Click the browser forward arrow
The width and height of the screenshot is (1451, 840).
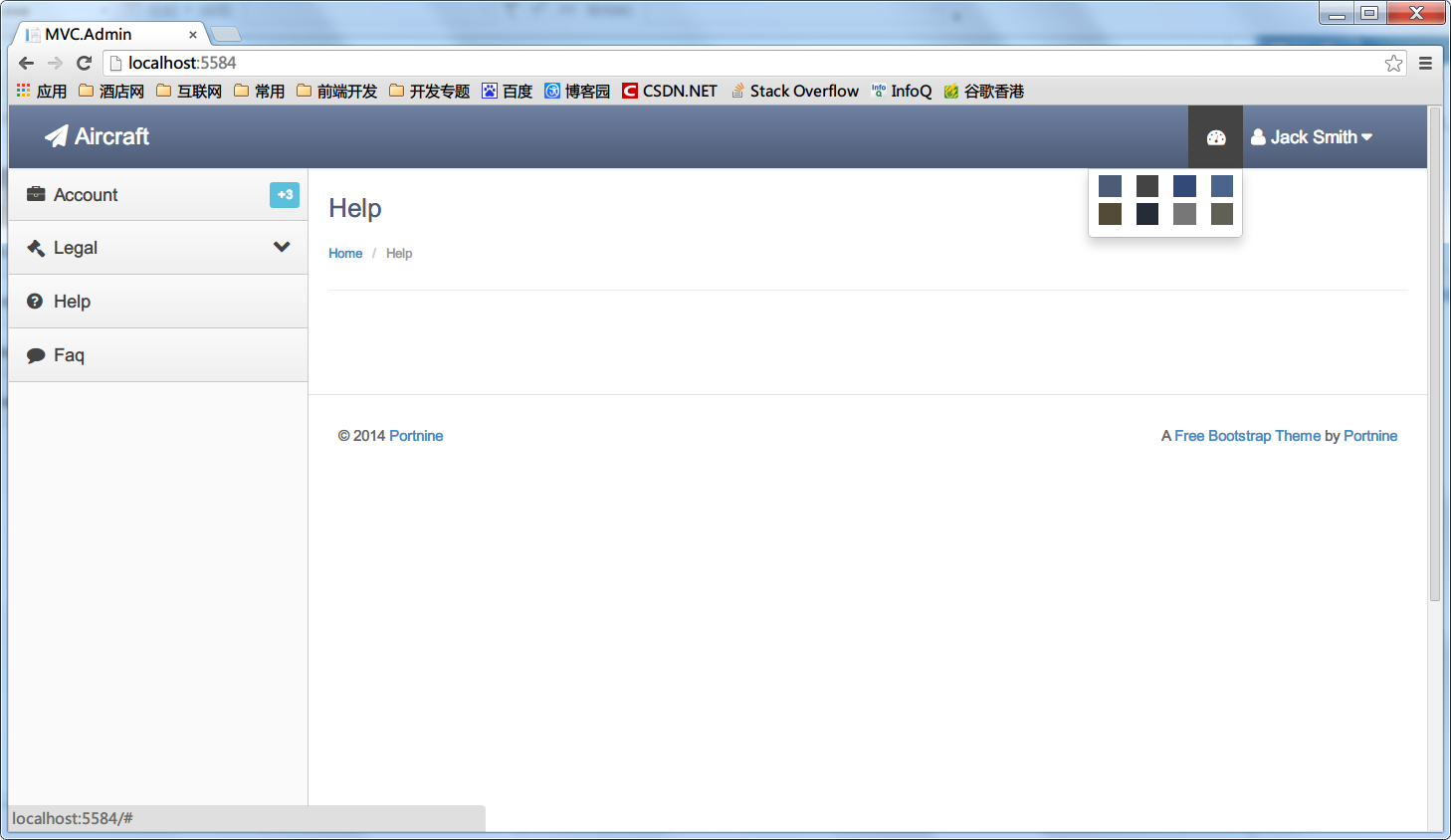click(55, 63)
